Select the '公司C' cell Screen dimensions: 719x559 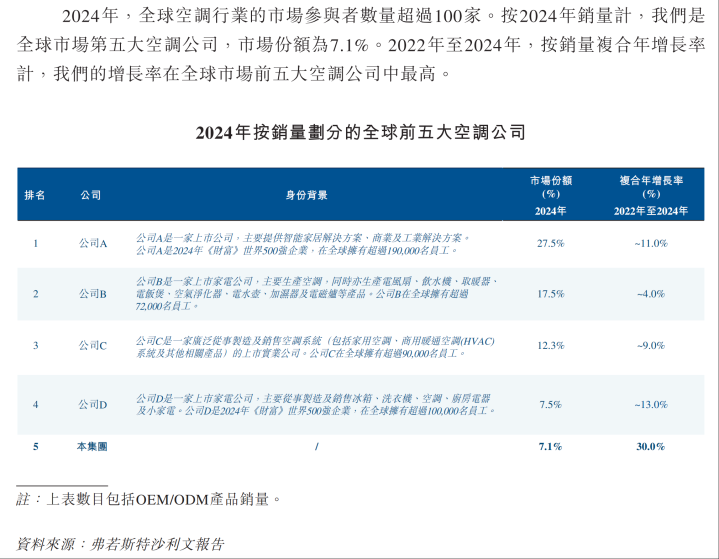(x=93, y=345)
